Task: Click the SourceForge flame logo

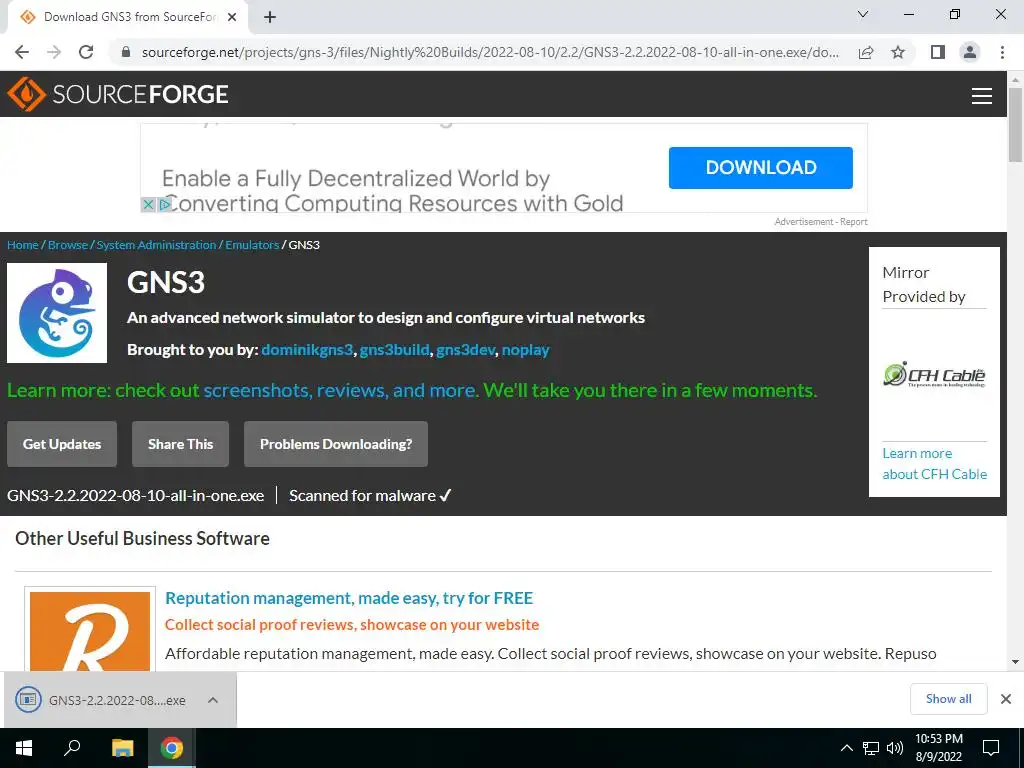Action: (x=26, y=94)
